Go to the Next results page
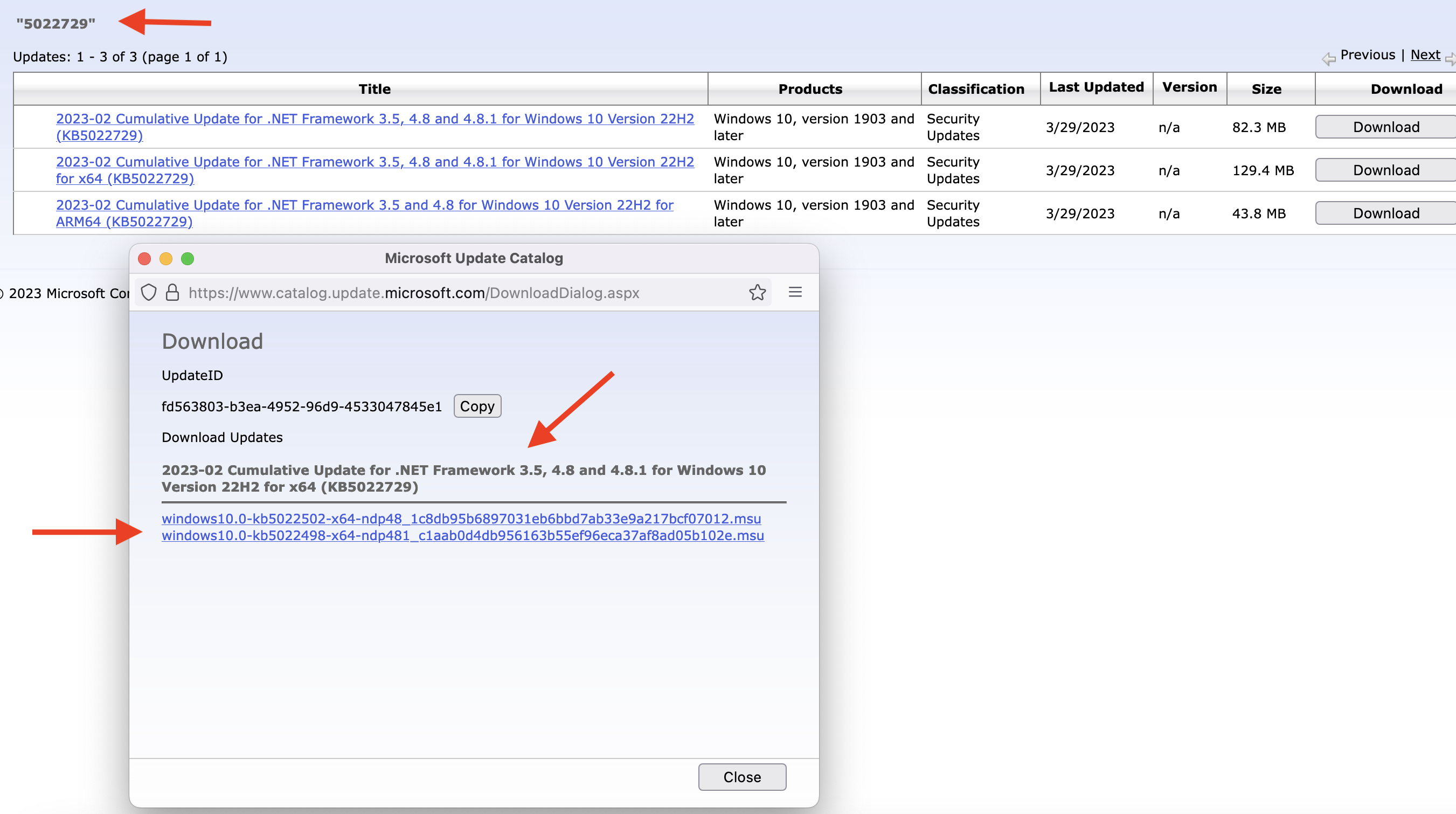Screen dimensions: 1456x814 pos(1425,55)
